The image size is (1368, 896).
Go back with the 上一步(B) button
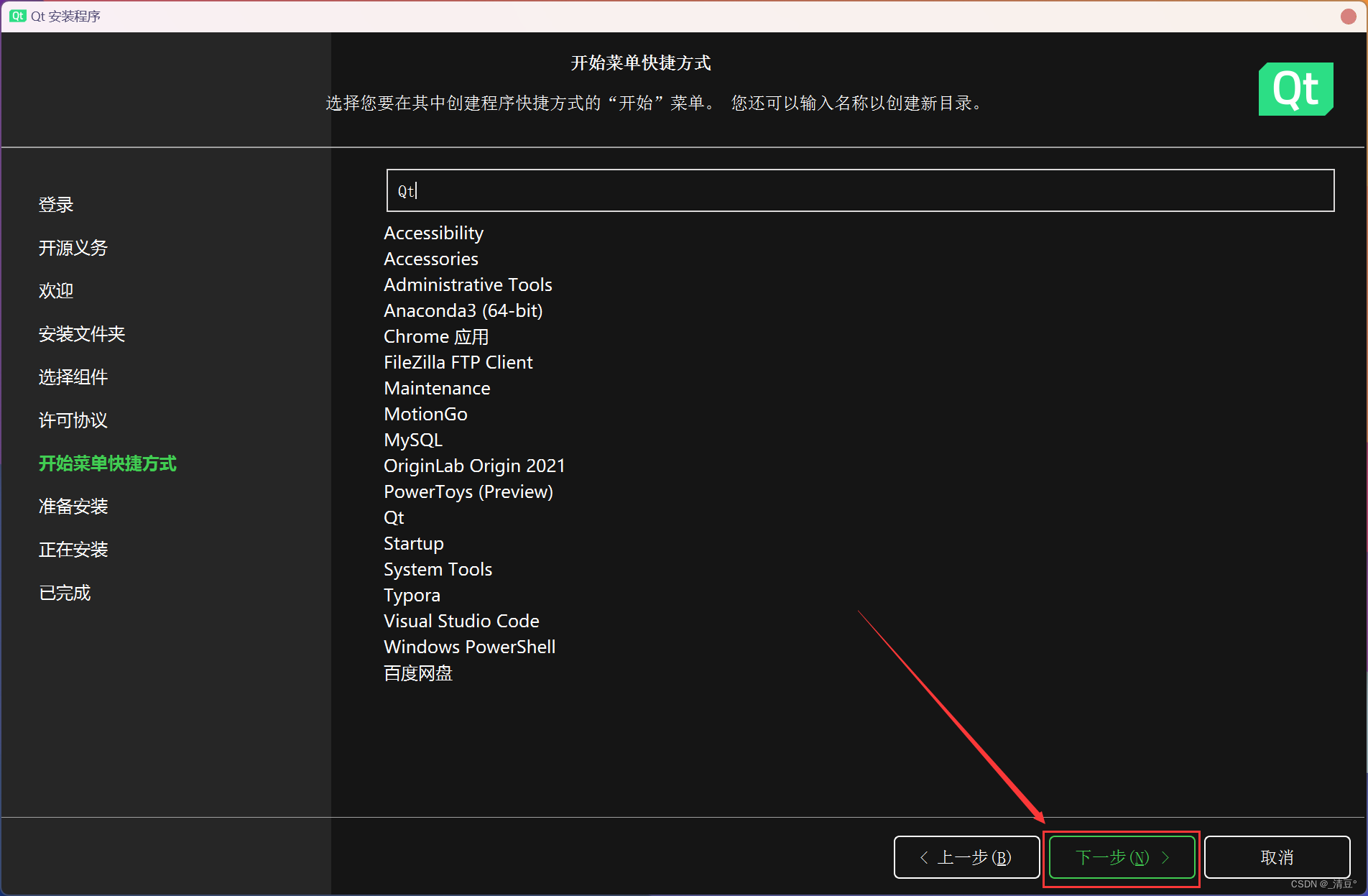pos(966,857)
